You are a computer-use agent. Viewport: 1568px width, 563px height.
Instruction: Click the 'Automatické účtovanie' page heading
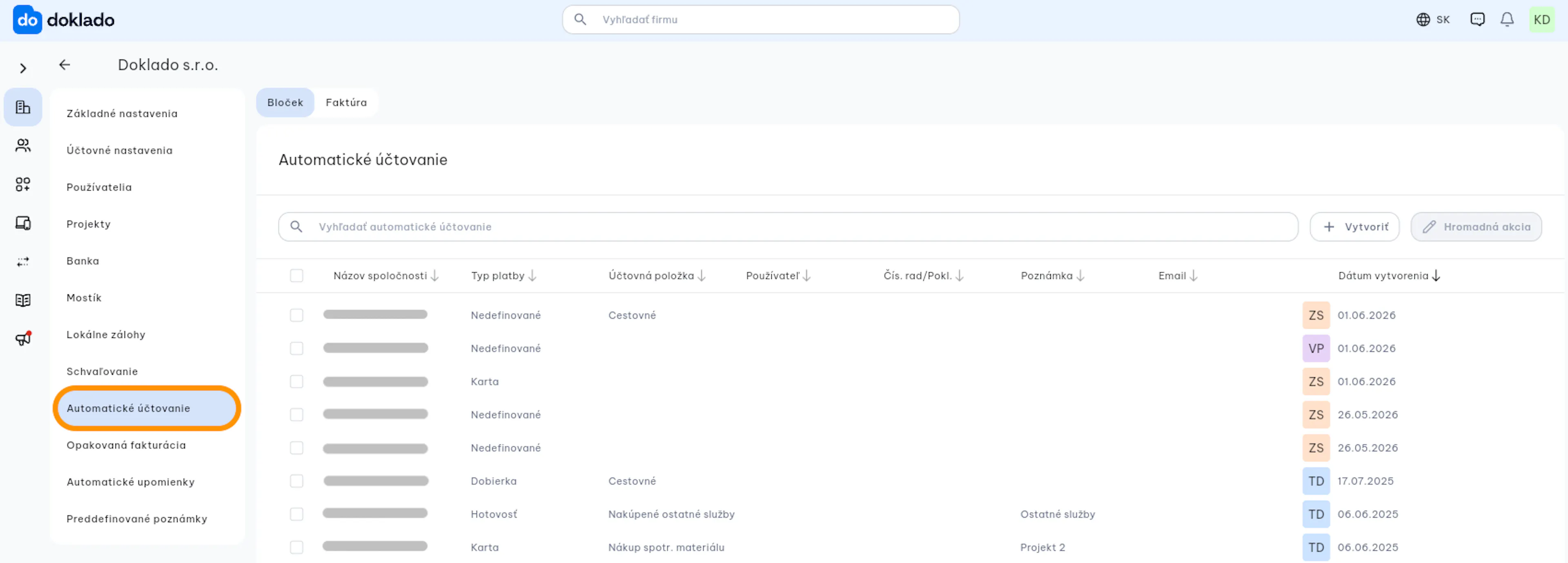coord(363,160)
